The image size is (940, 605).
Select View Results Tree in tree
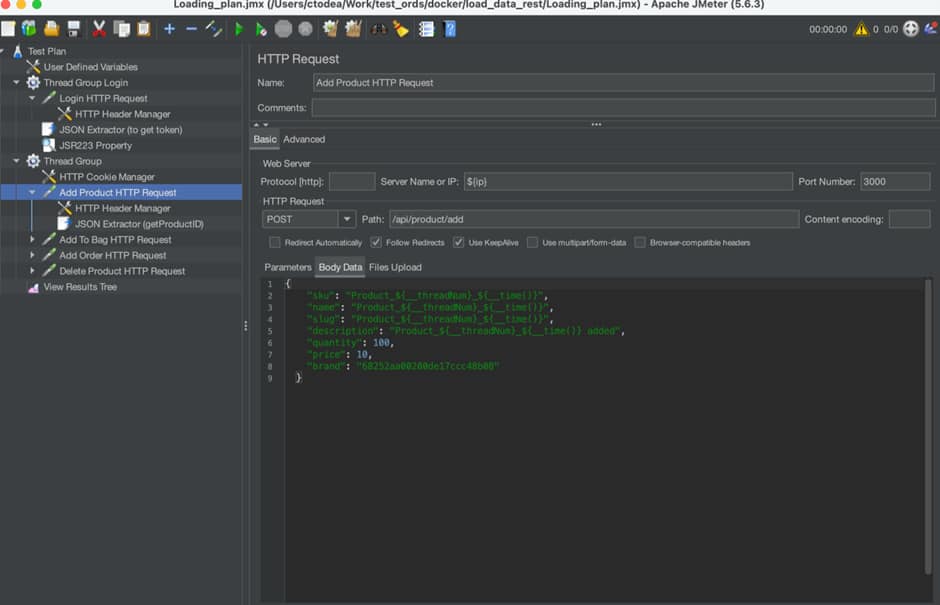[x=79, y=287]
